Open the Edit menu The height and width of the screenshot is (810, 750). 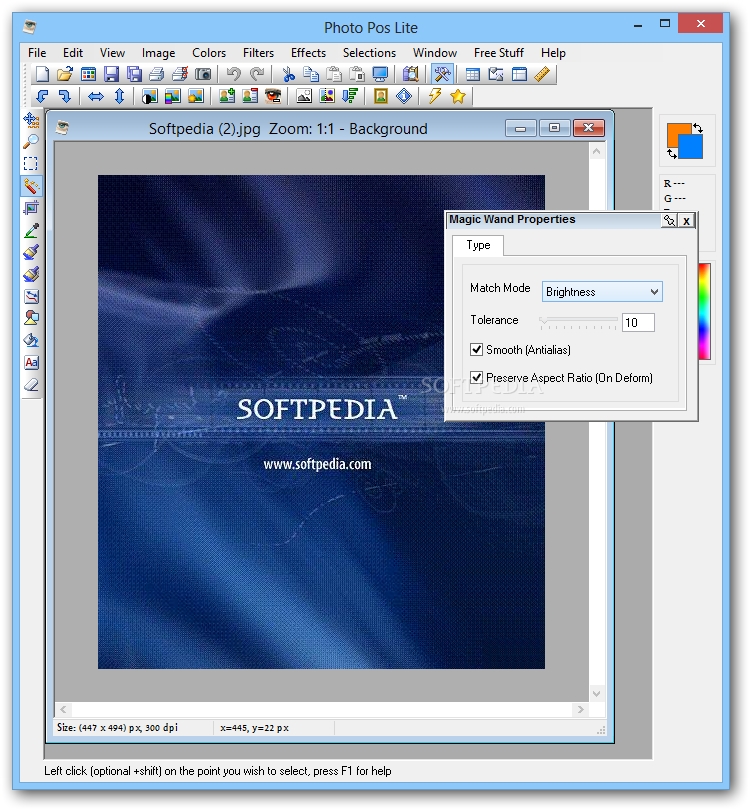pos(73,53)
